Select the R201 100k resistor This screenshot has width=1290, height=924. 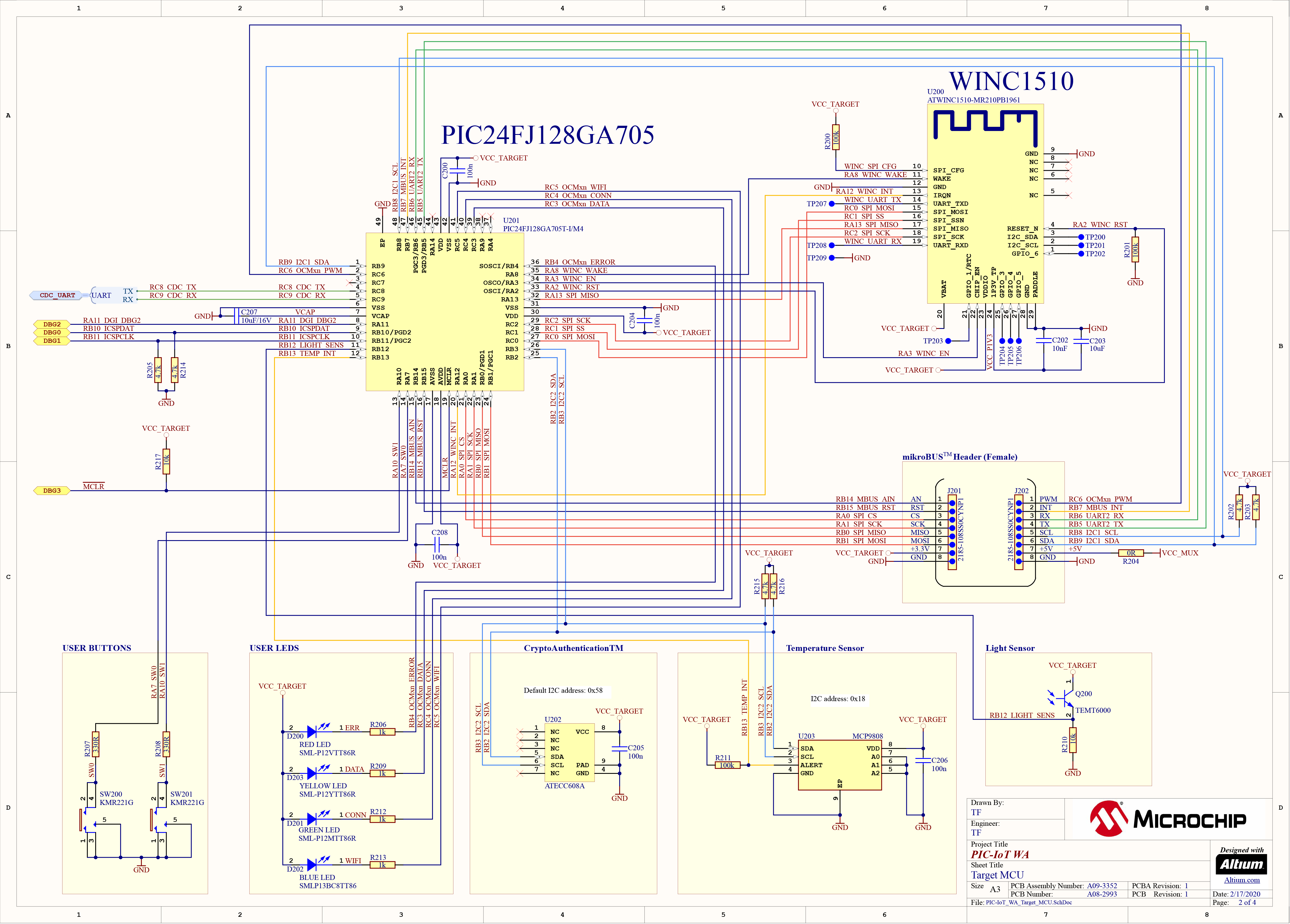tap(1135, 249)
